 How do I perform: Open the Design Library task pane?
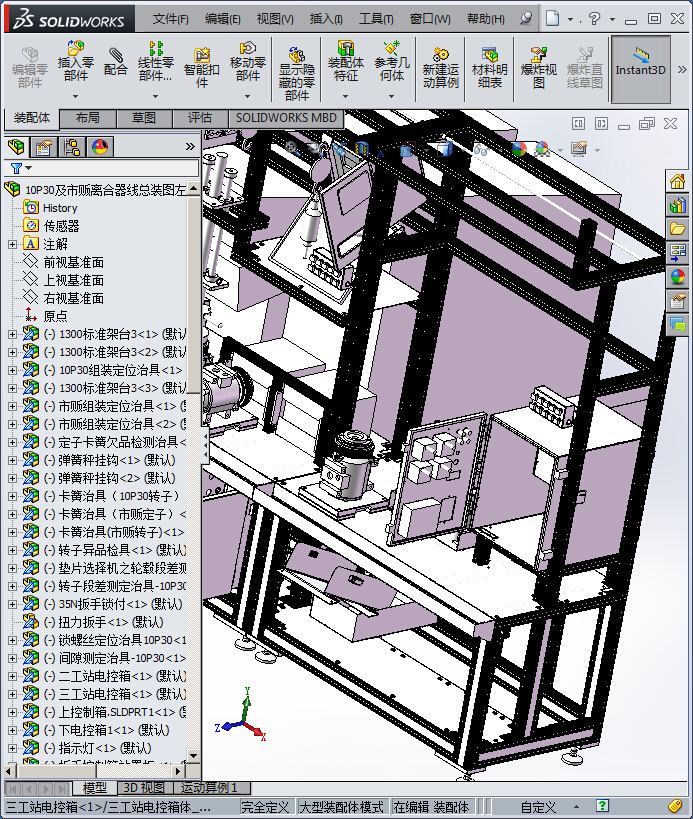pyautogui.click(x=677, y=205)
